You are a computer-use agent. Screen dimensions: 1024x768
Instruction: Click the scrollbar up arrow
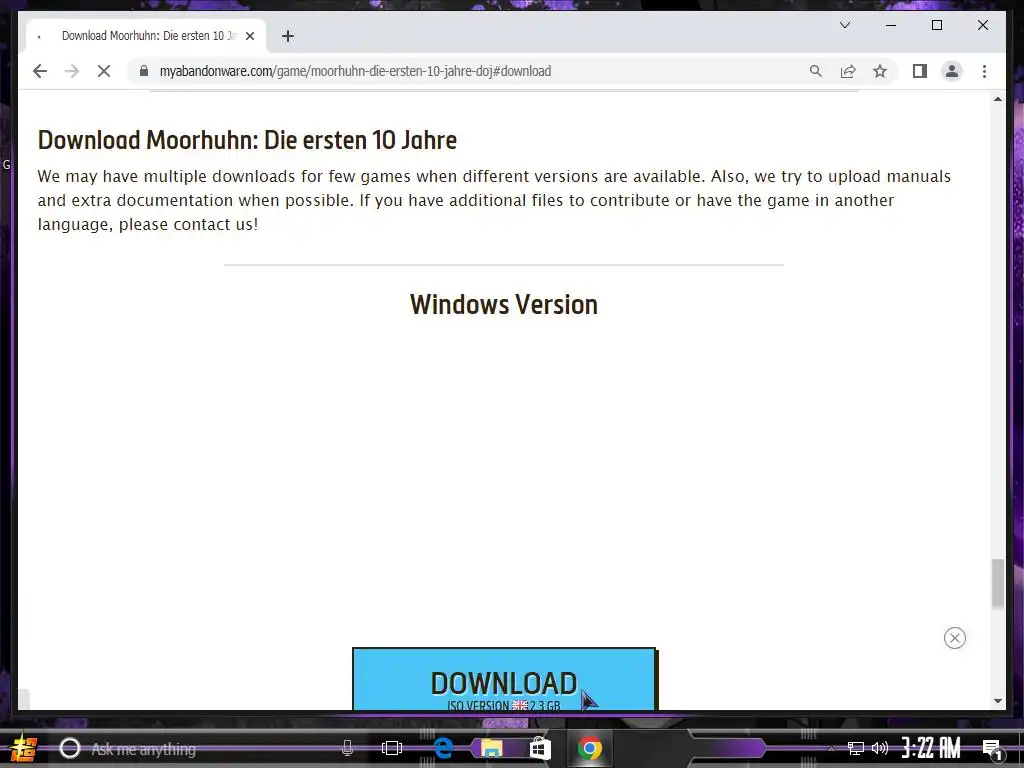pos(997,99)
